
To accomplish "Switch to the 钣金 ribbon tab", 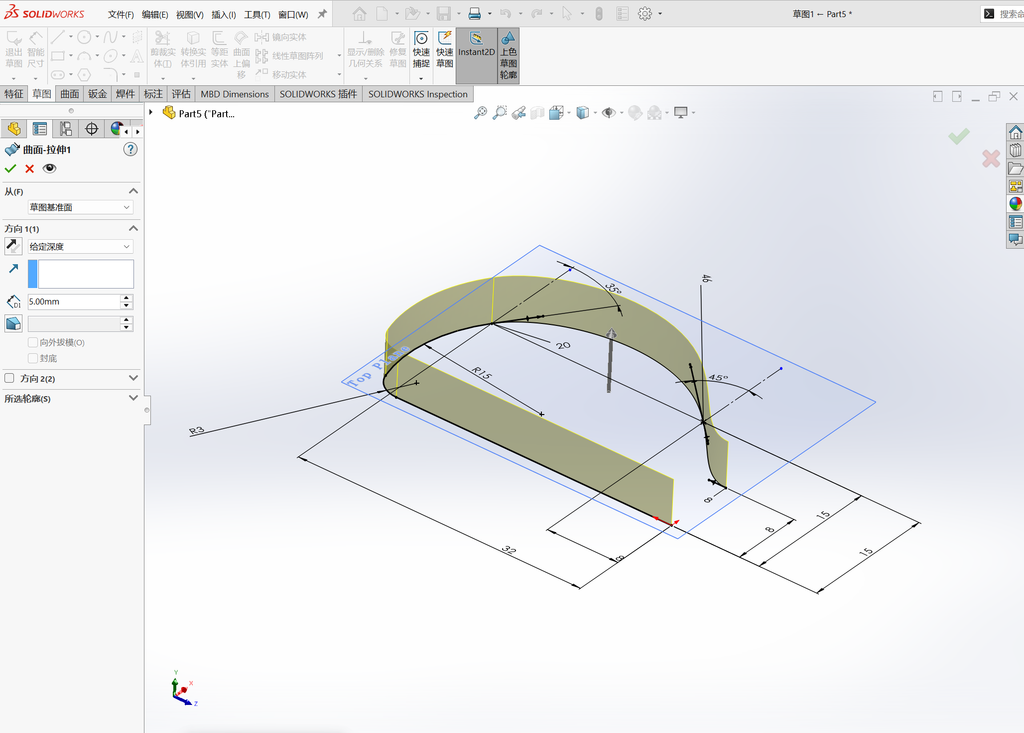I will 97,93.
